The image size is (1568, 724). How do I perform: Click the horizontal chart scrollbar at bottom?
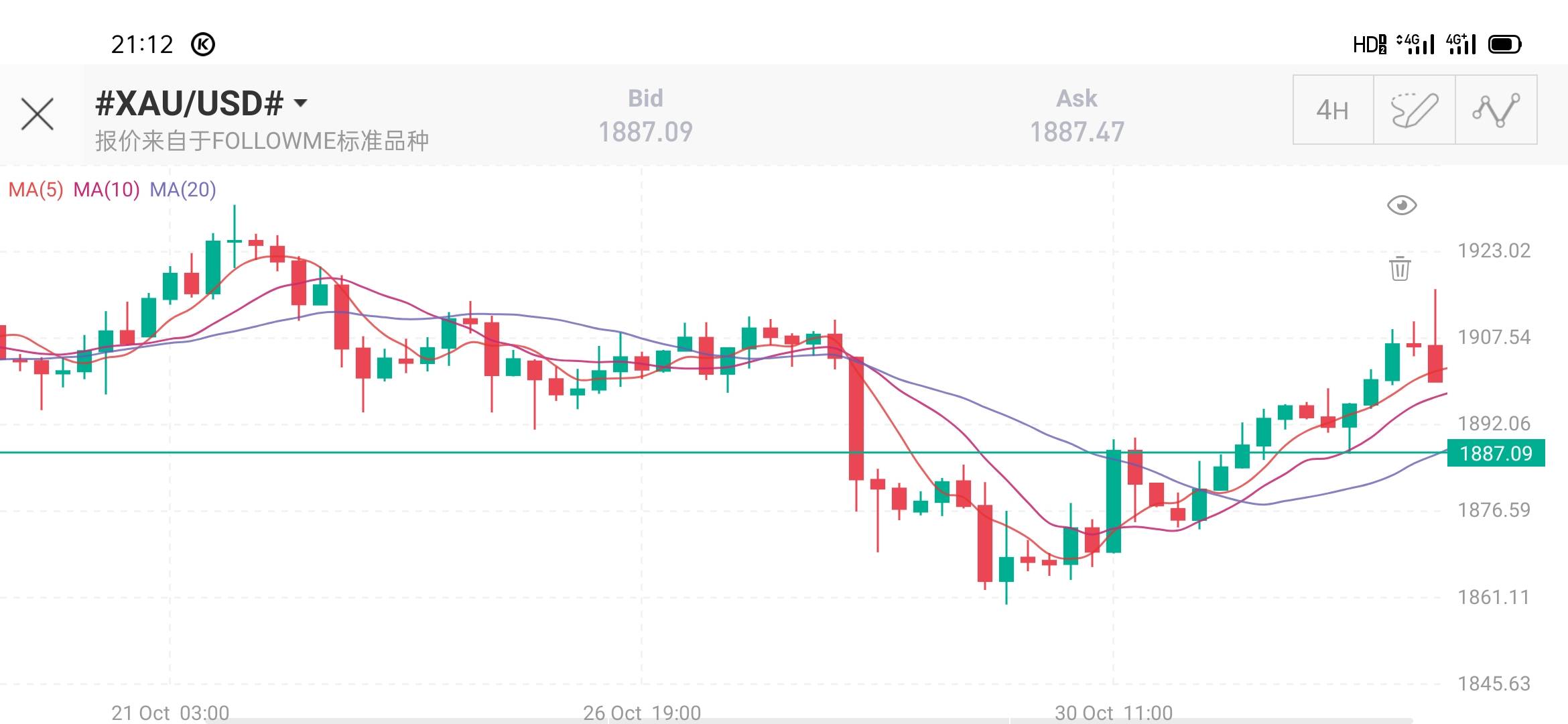[x=804, y=721]
